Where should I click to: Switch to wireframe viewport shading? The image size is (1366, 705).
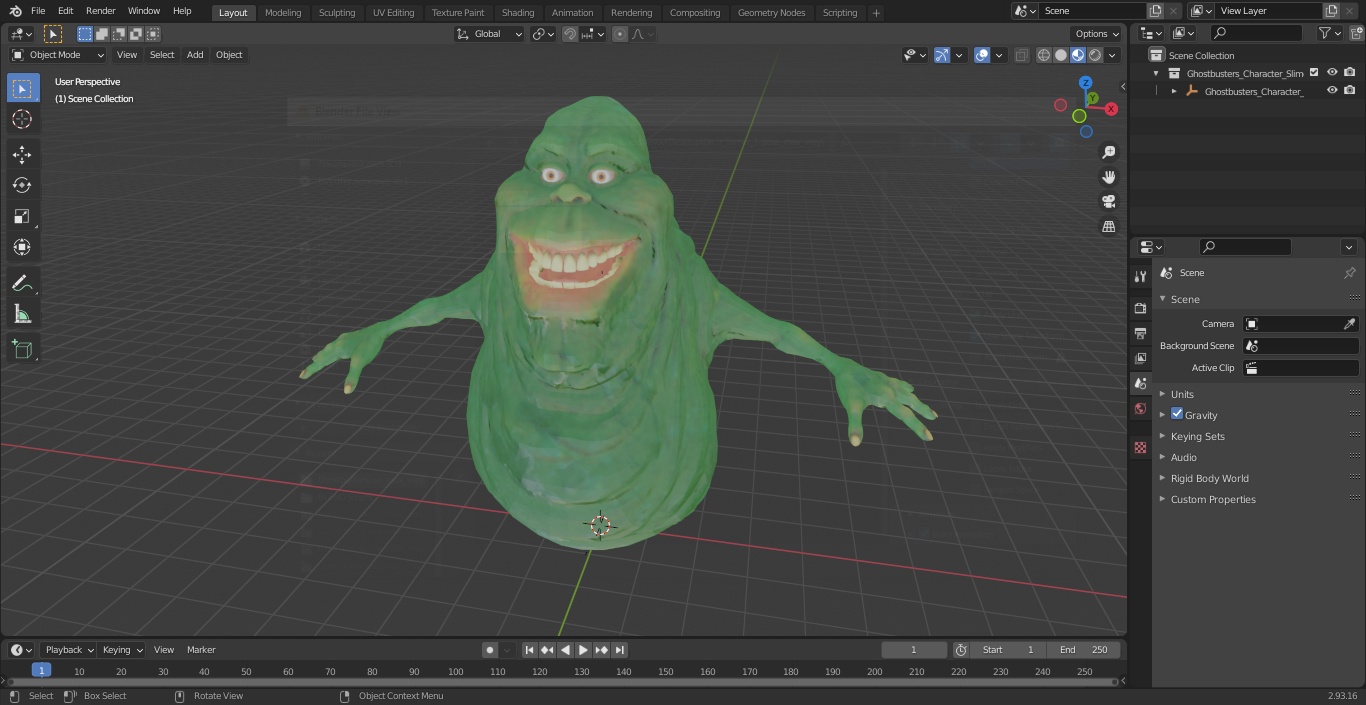tap(1044, 55)
